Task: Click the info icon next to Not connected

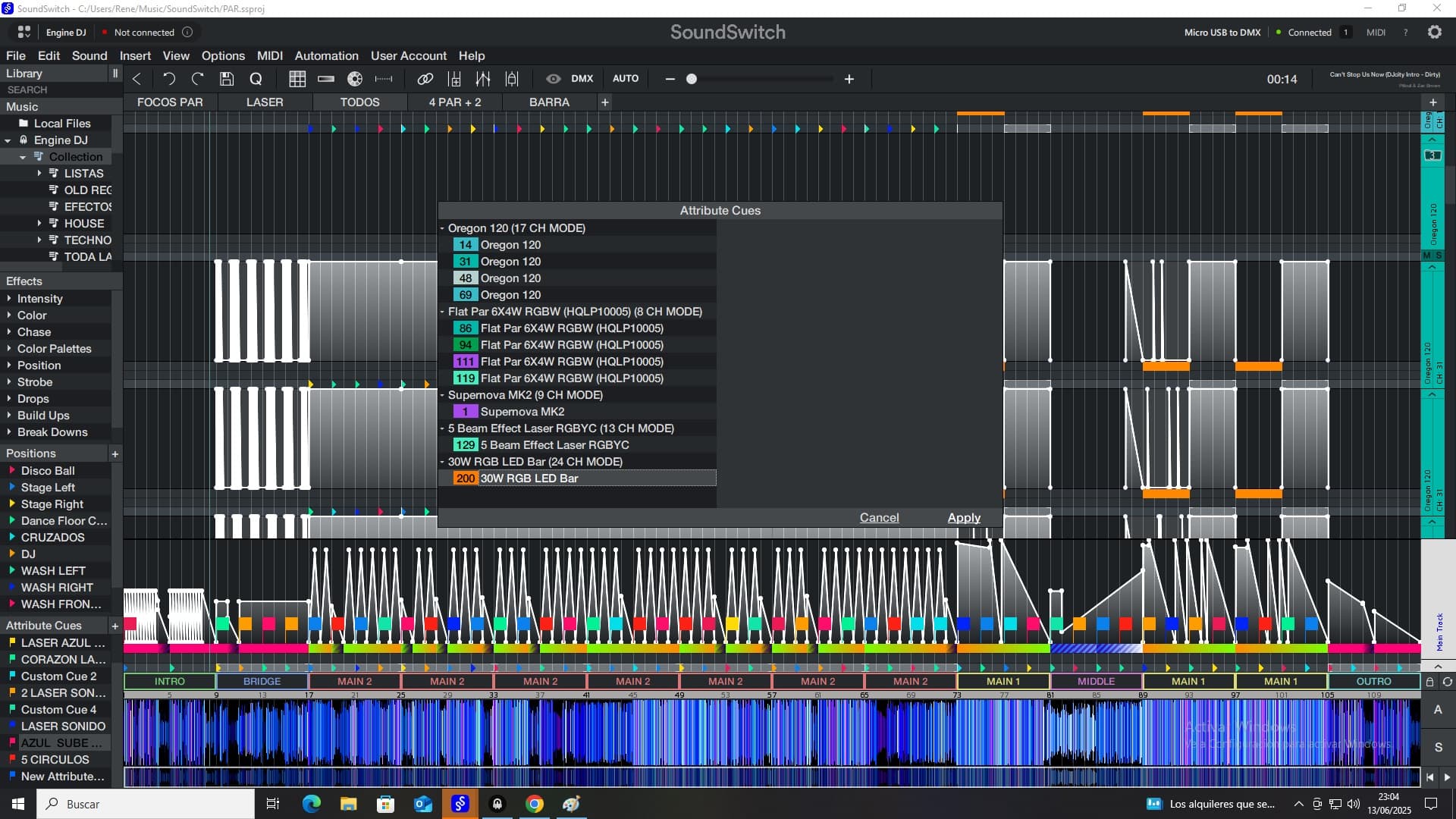Action: pyautogui.click(x=187, y=32)
